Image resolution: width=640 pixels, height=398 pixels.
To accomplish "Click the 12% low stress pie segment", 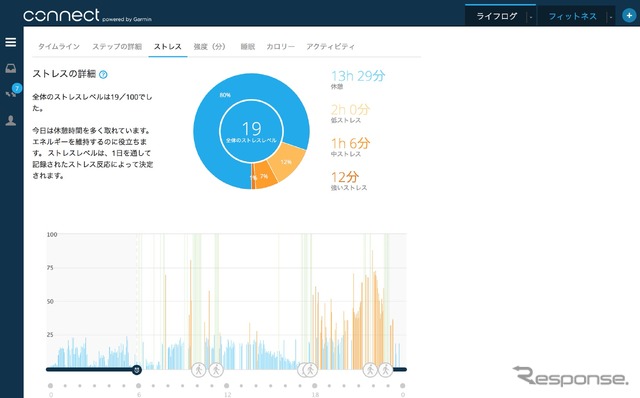I will (x=286, y=162).
